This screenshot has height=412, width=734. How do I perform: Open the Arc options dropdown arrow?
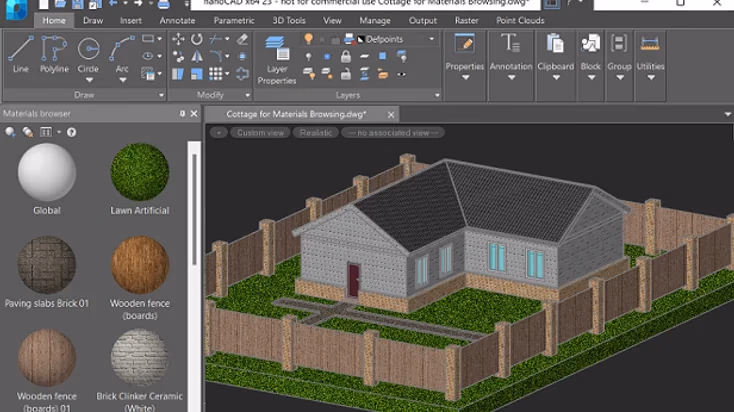122,80
